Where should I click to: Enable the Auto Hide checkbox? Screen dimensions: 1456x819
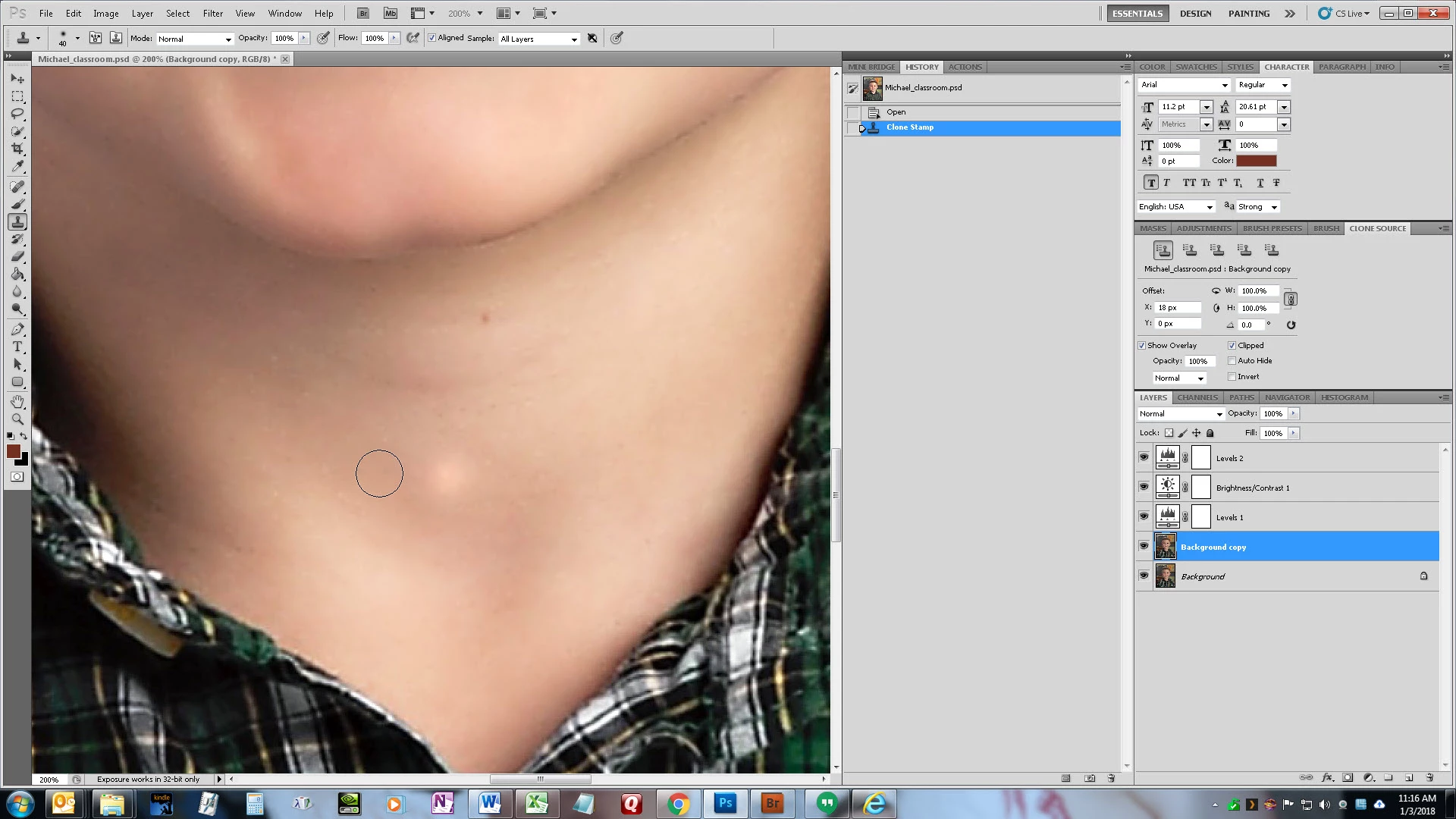tap(1232, 361)
